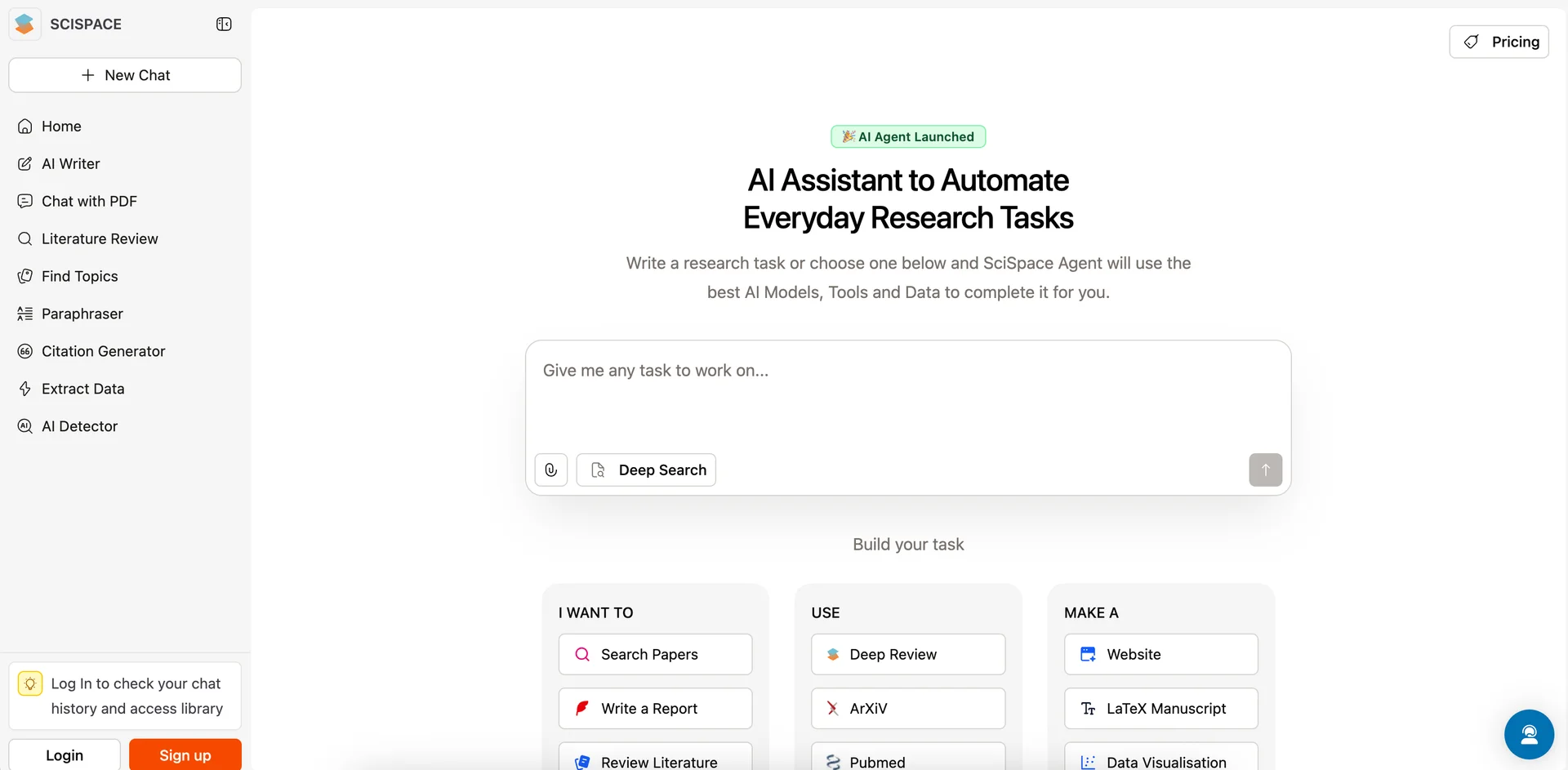
Task: Select Write a Report task
Action: (x=655, y=709)
